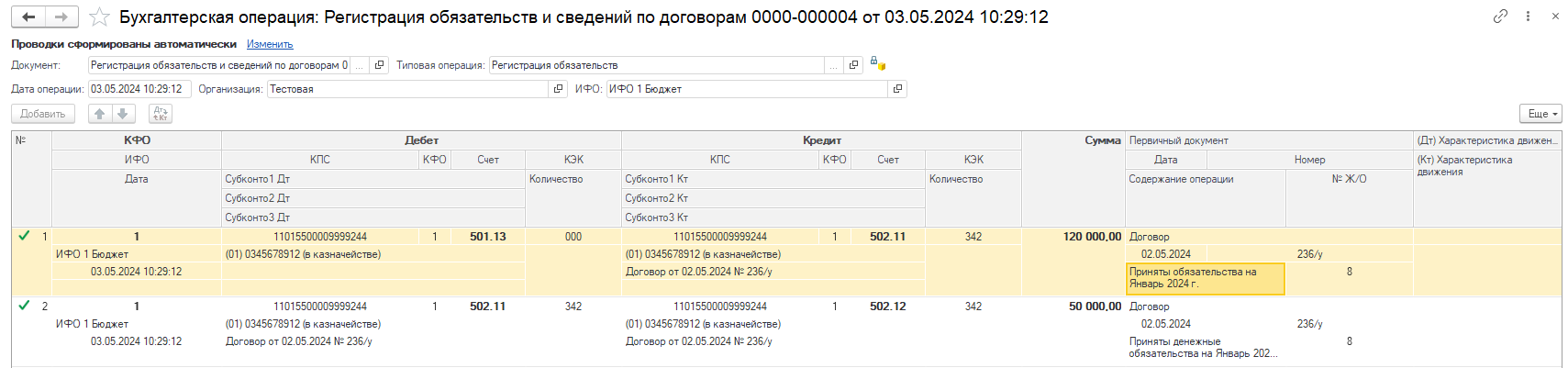Viewport: 1568px width, 368px height.
Task: Go back with the left arrow
Action: pyautogui.click(x=28, y=17)
